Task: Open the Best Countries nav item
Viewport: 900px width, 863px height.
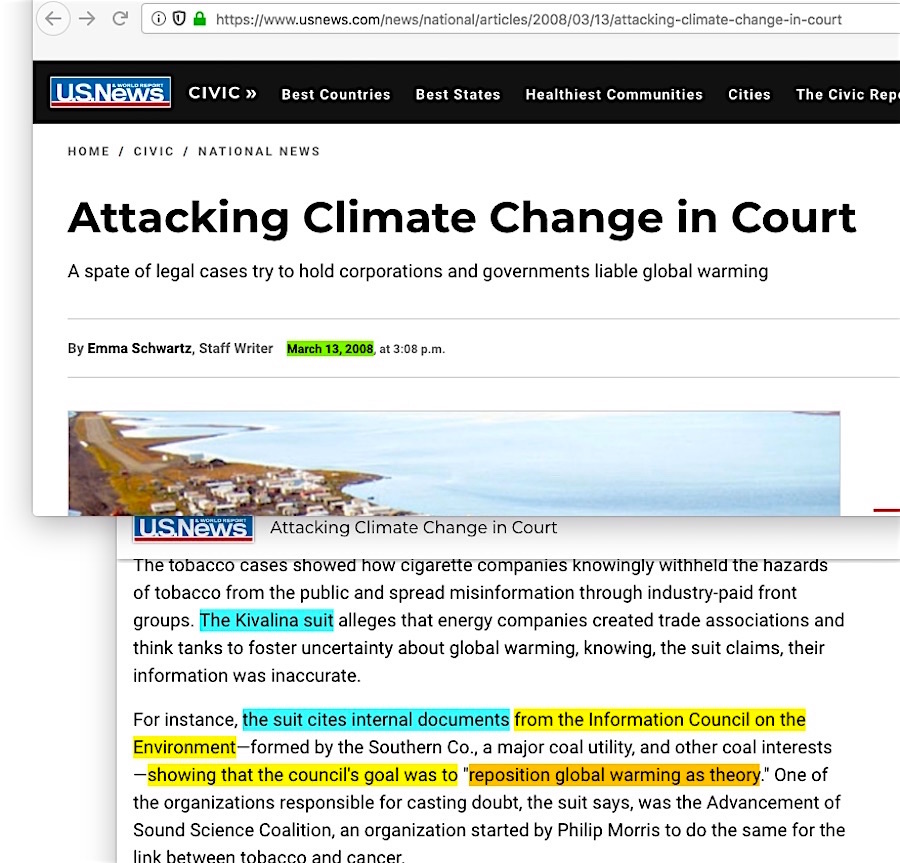Action: coord(335,94)
